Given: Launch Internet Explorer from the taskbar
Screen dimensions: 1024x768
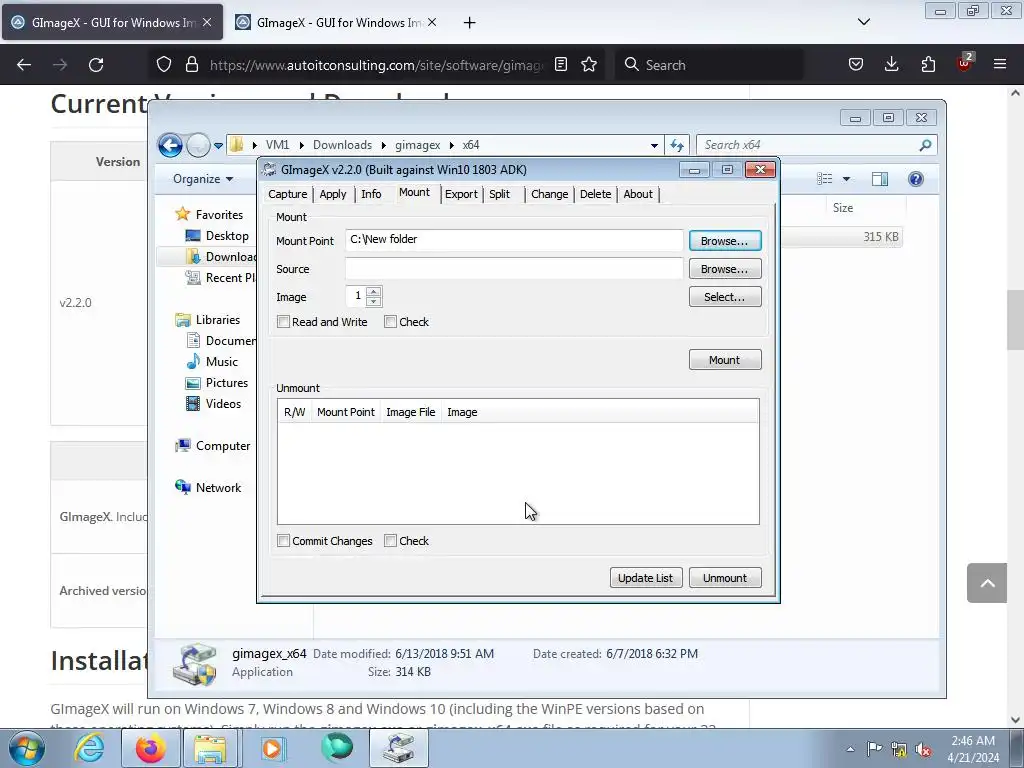Looking at the screenshot, I should pyautogui.click(x=89, y=748).
